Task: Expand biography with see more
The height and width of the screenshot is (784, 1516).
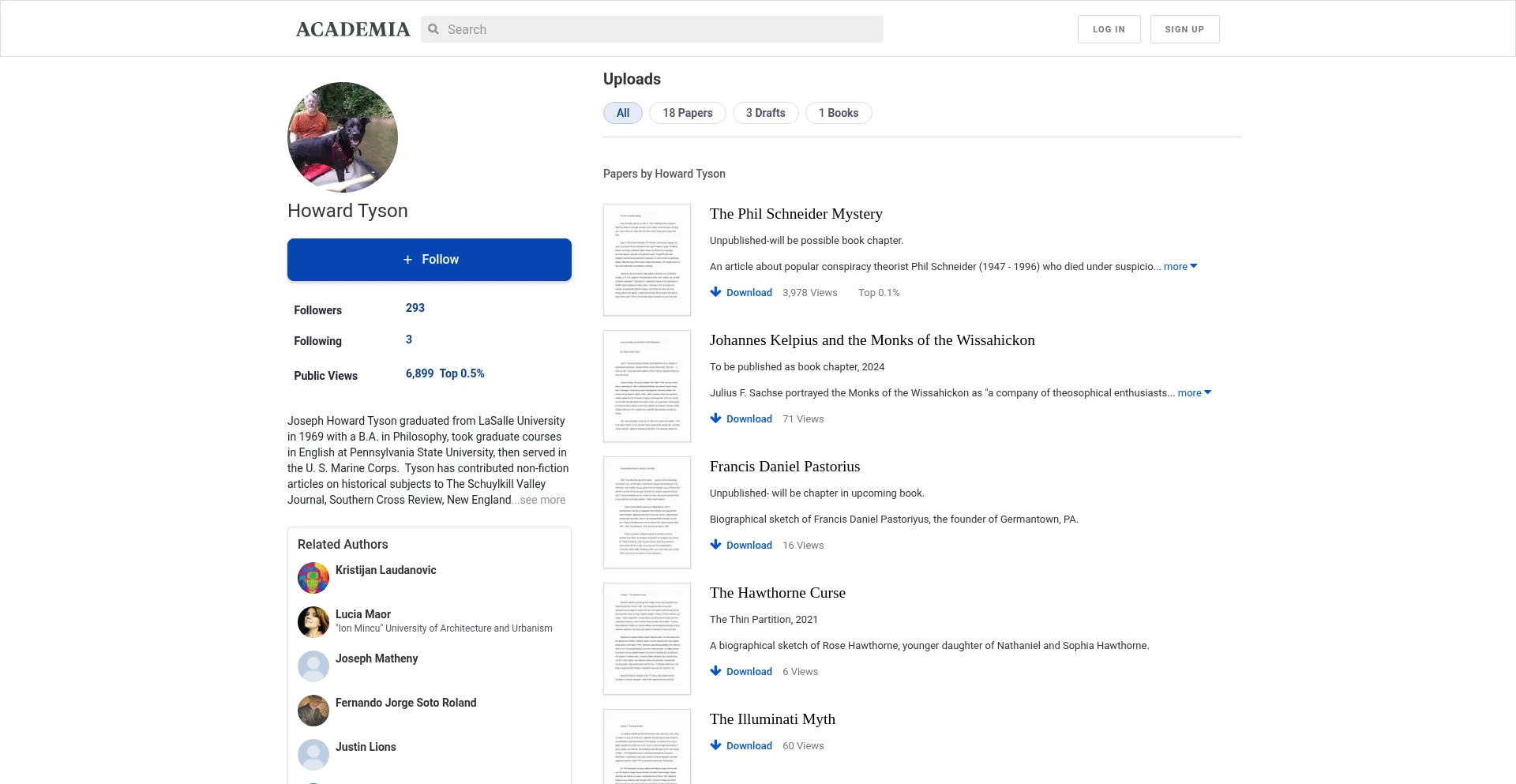Action: point(542,500)
